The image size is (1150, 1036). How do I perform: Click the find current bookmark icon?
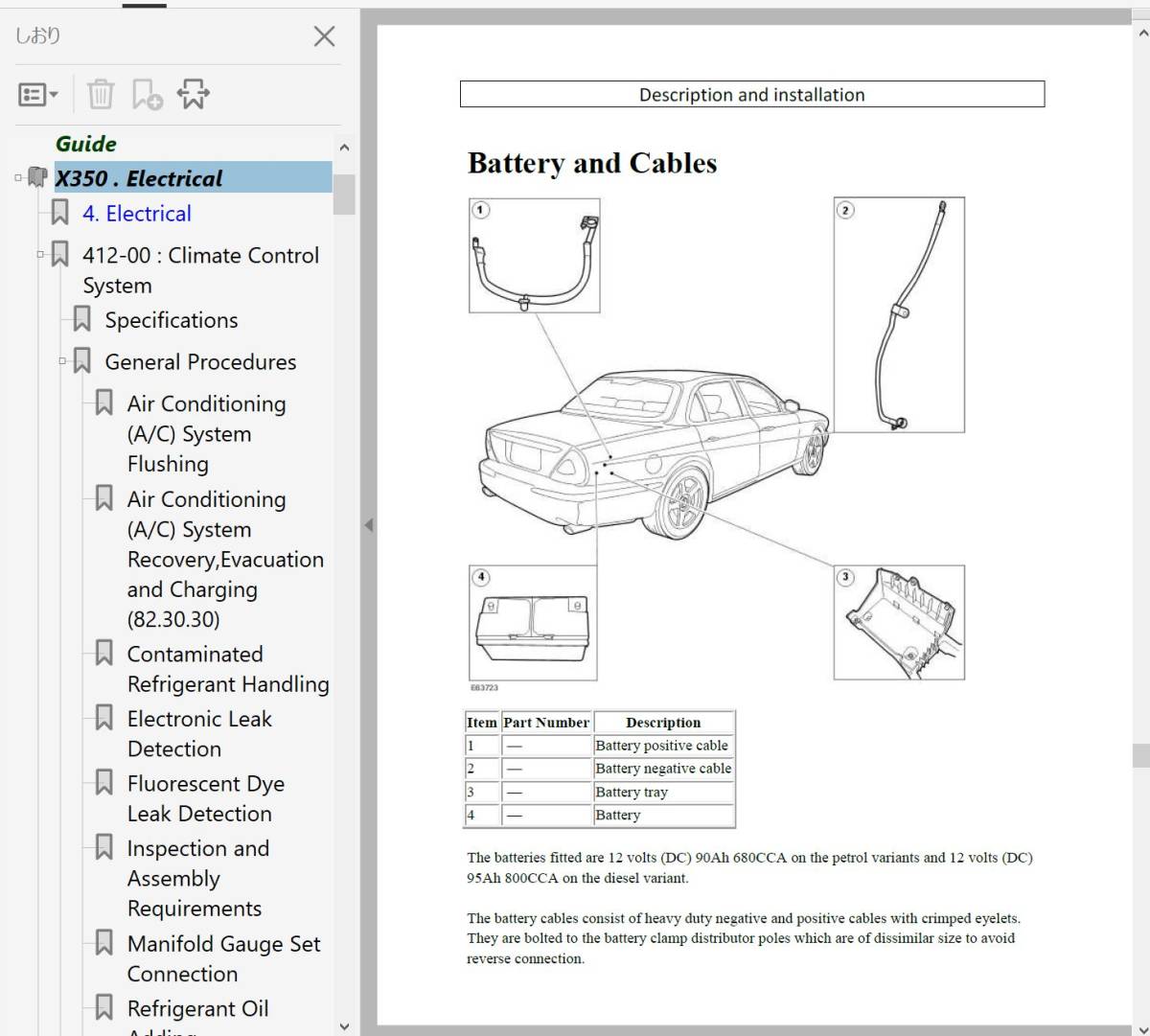click(x=193, y=95)
